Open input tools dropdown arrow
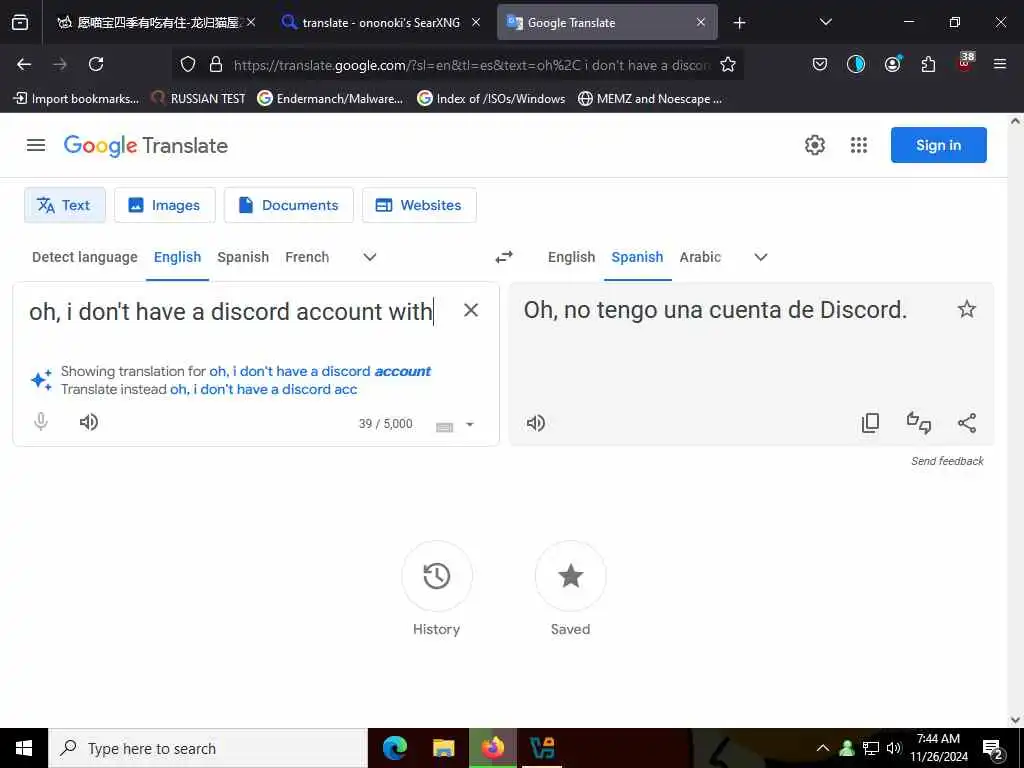This screenshot has height=768, width=1024. pyautogui.click(x=470, y=424)
